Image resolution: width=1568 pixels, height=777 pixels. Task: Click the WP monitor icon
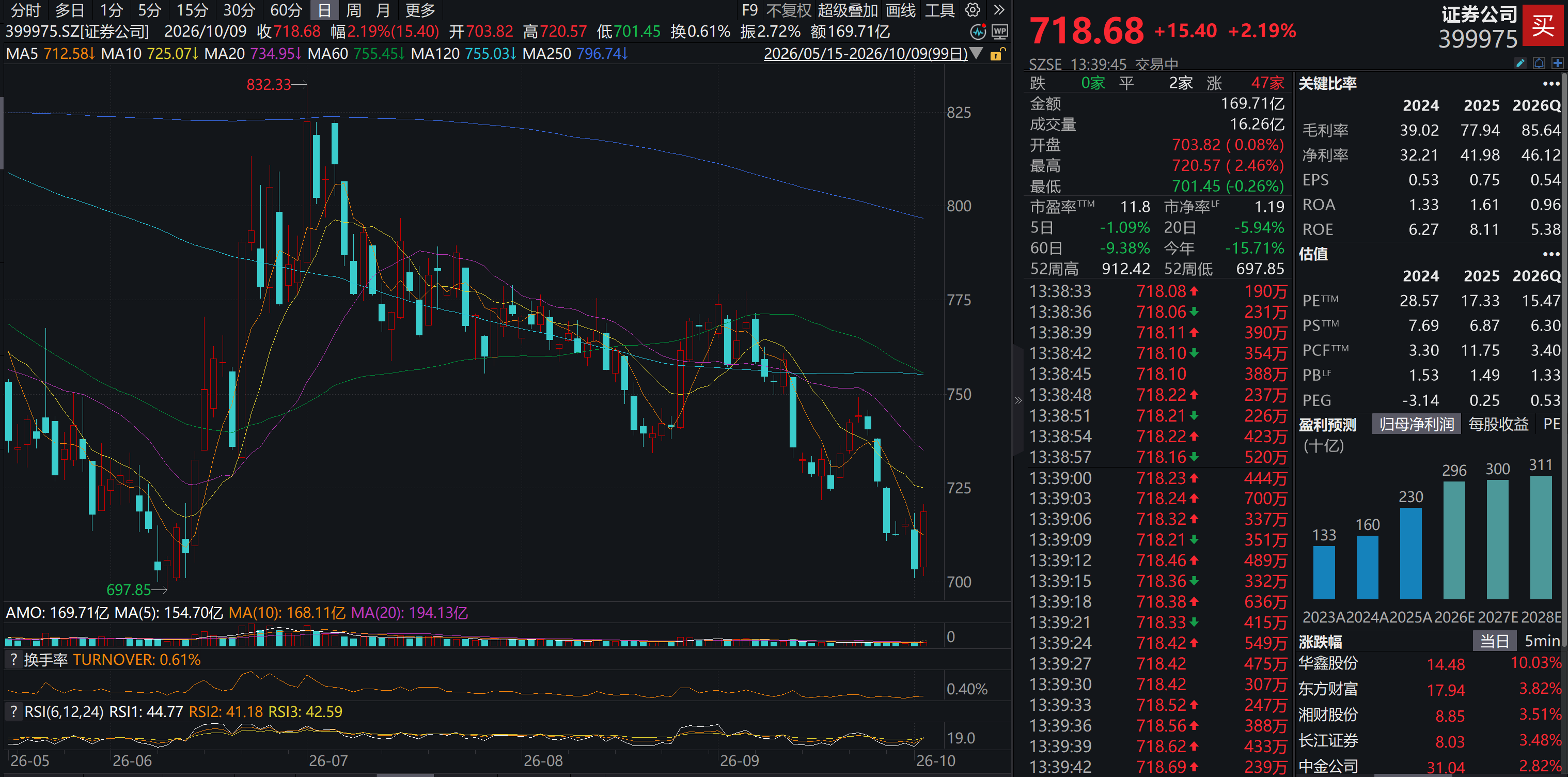(x=999, y=32)
